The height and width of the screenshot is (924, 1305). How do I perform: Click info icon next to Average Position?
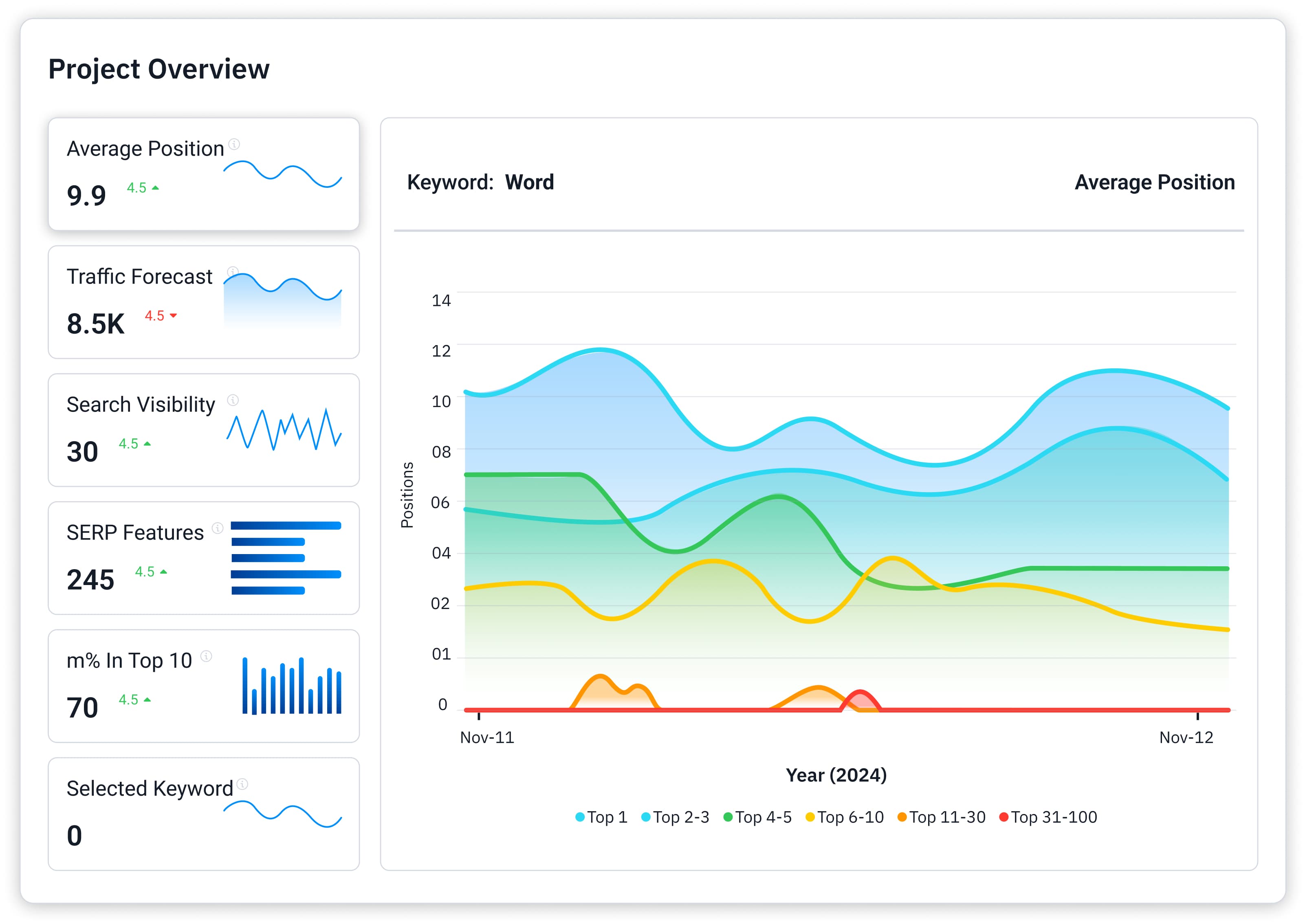(234, 144)
